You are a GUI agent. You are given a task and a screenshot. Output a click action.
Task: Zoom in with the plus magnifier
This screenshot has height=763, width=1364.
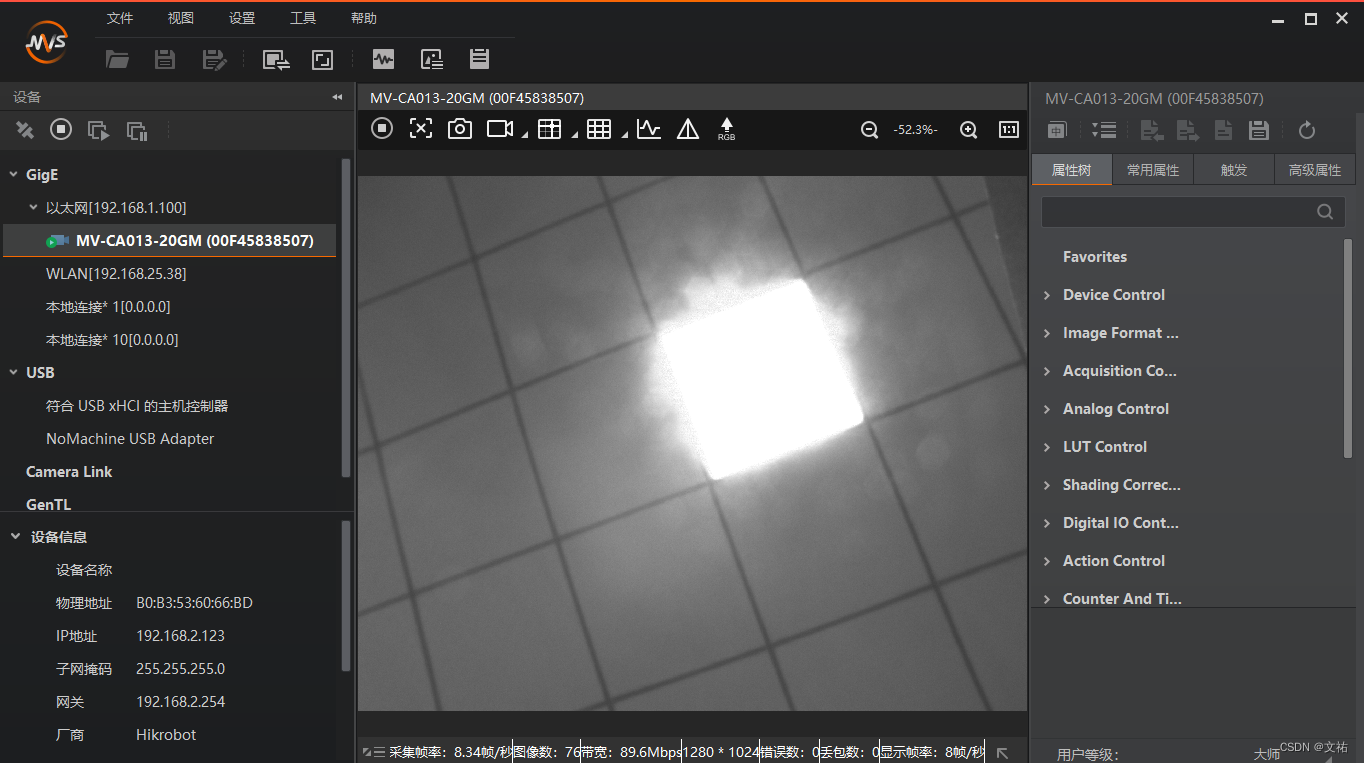pos(968,130)
